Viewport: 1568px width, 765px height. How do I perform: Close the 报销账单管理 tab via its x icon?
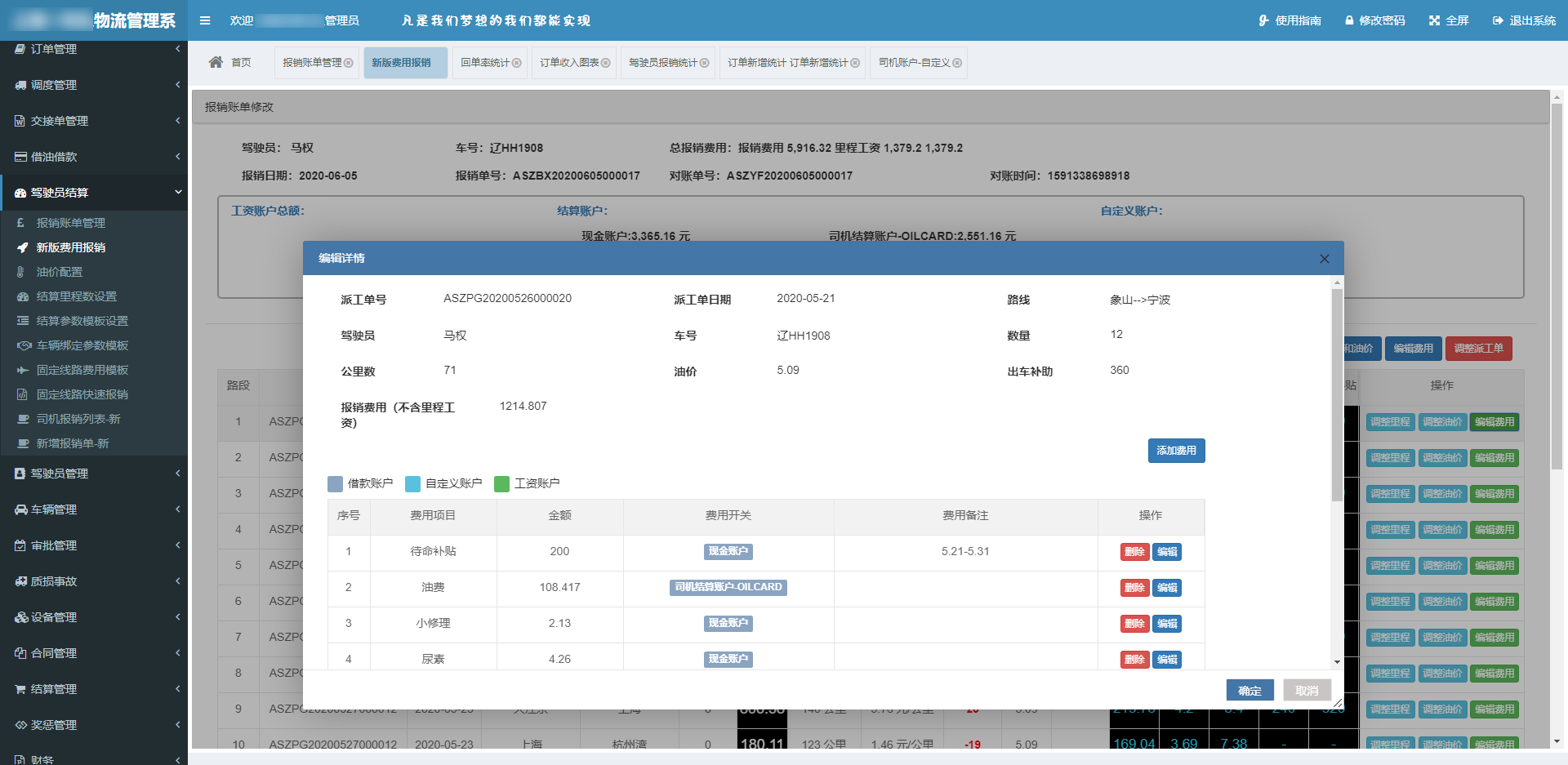tap(349, 63)
